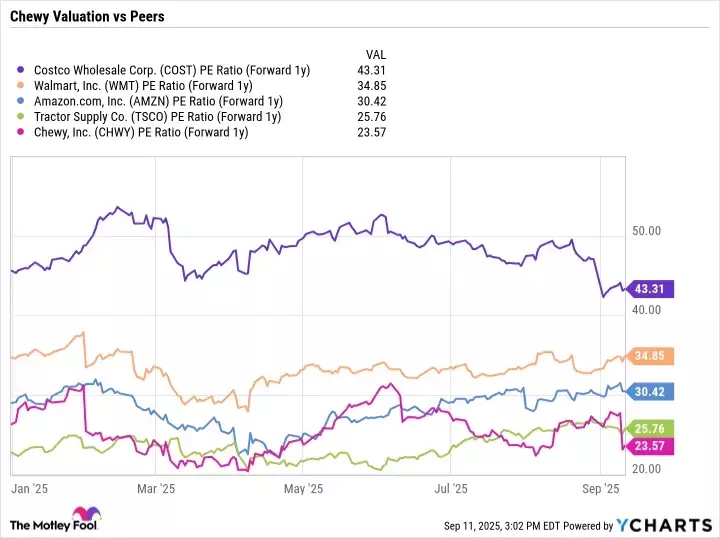
Task: Select the Chewy, Inc. legend label
Action: point(140,132)
